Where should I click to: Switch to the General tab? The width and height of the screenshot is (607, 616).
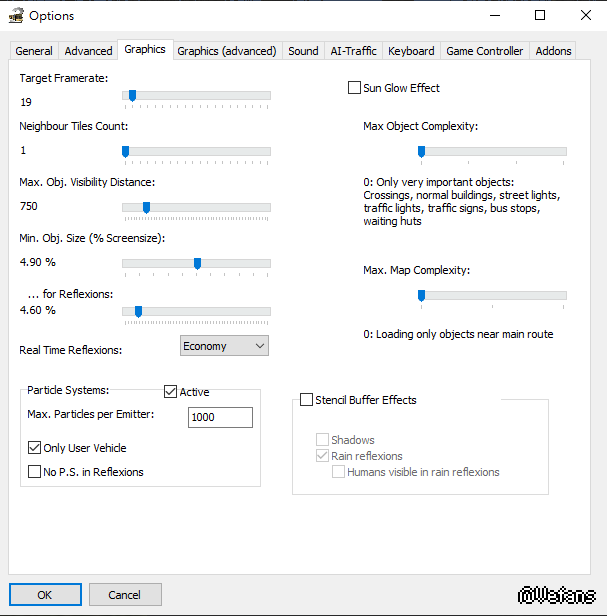click(x=34, y=51)
